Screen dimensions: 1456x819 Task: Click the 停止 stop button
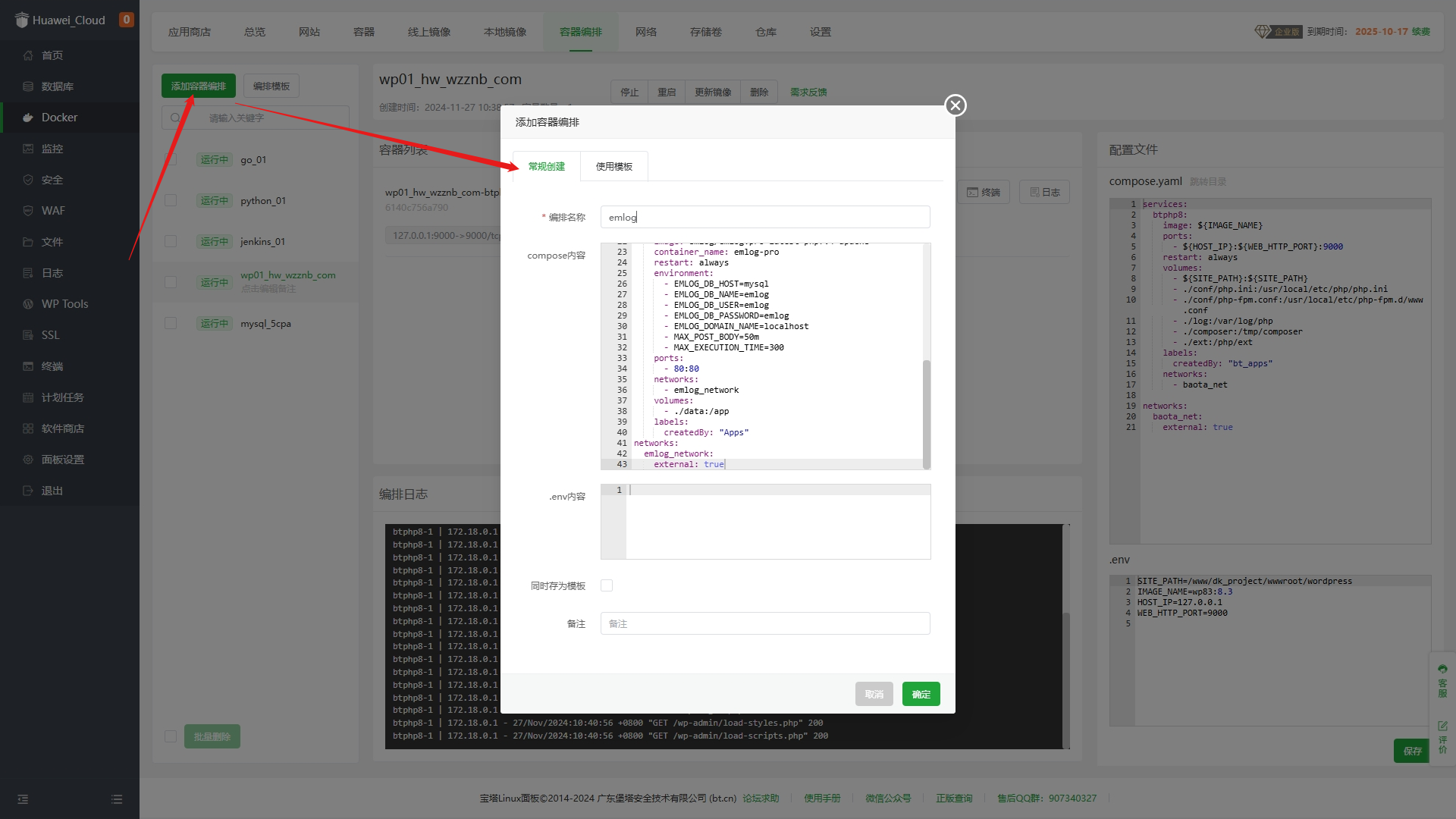click(x=629, y=92)
